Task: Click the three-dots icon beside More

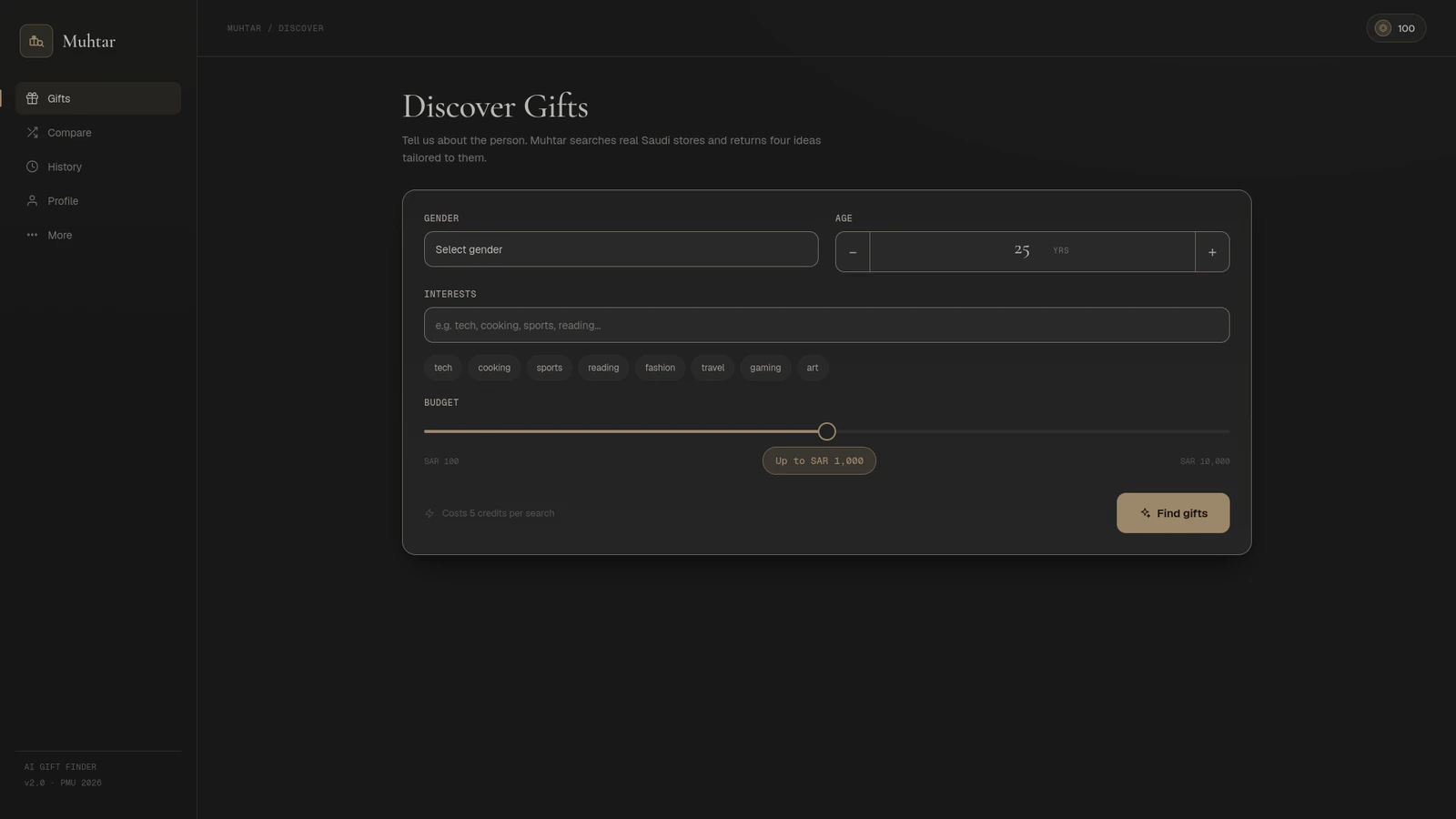Action: pos(32,235)
